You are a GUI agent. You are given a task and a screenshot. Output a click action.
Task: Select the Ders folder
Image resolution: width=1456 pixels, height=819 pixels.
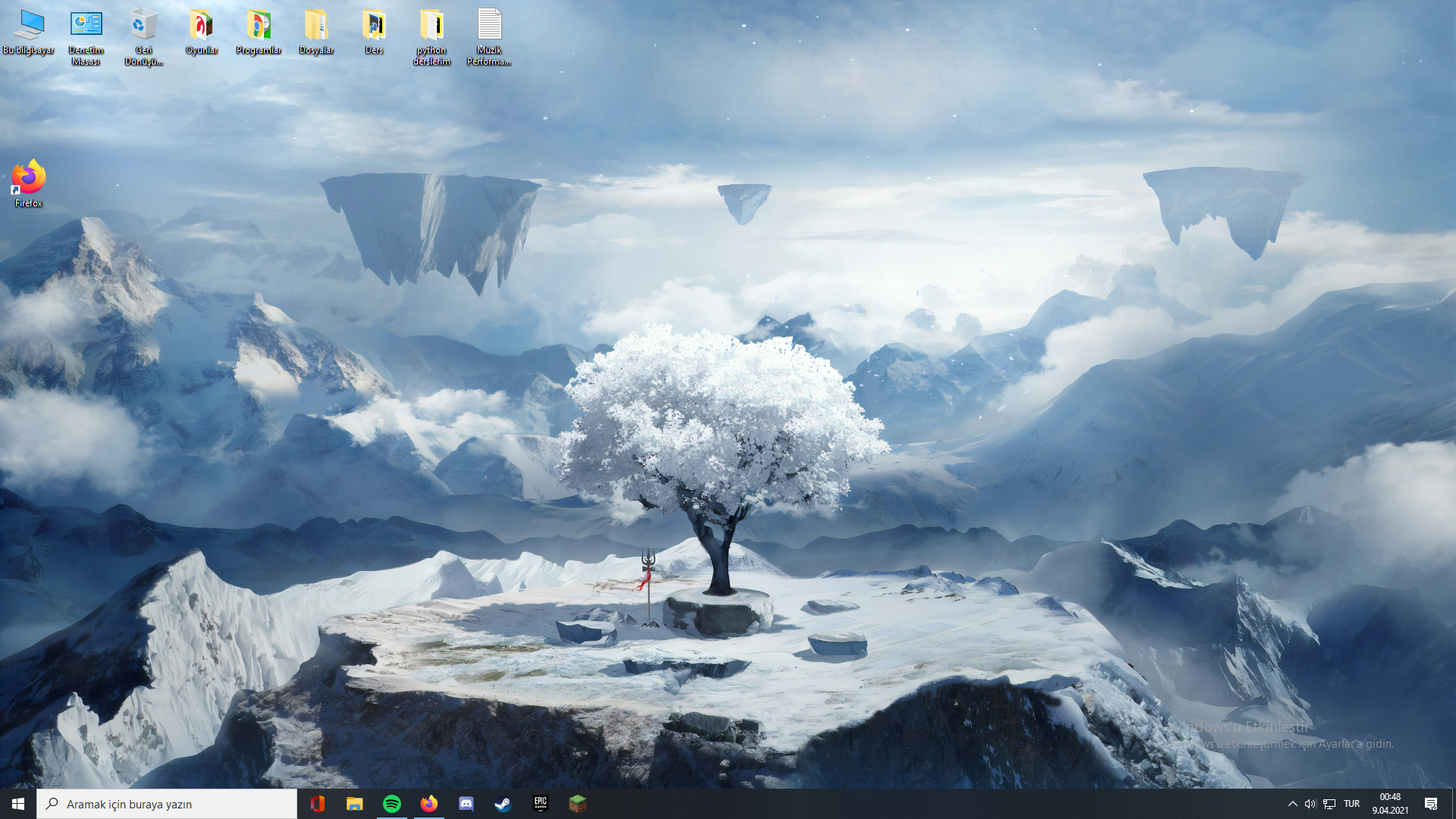click(x=374, y=32)
